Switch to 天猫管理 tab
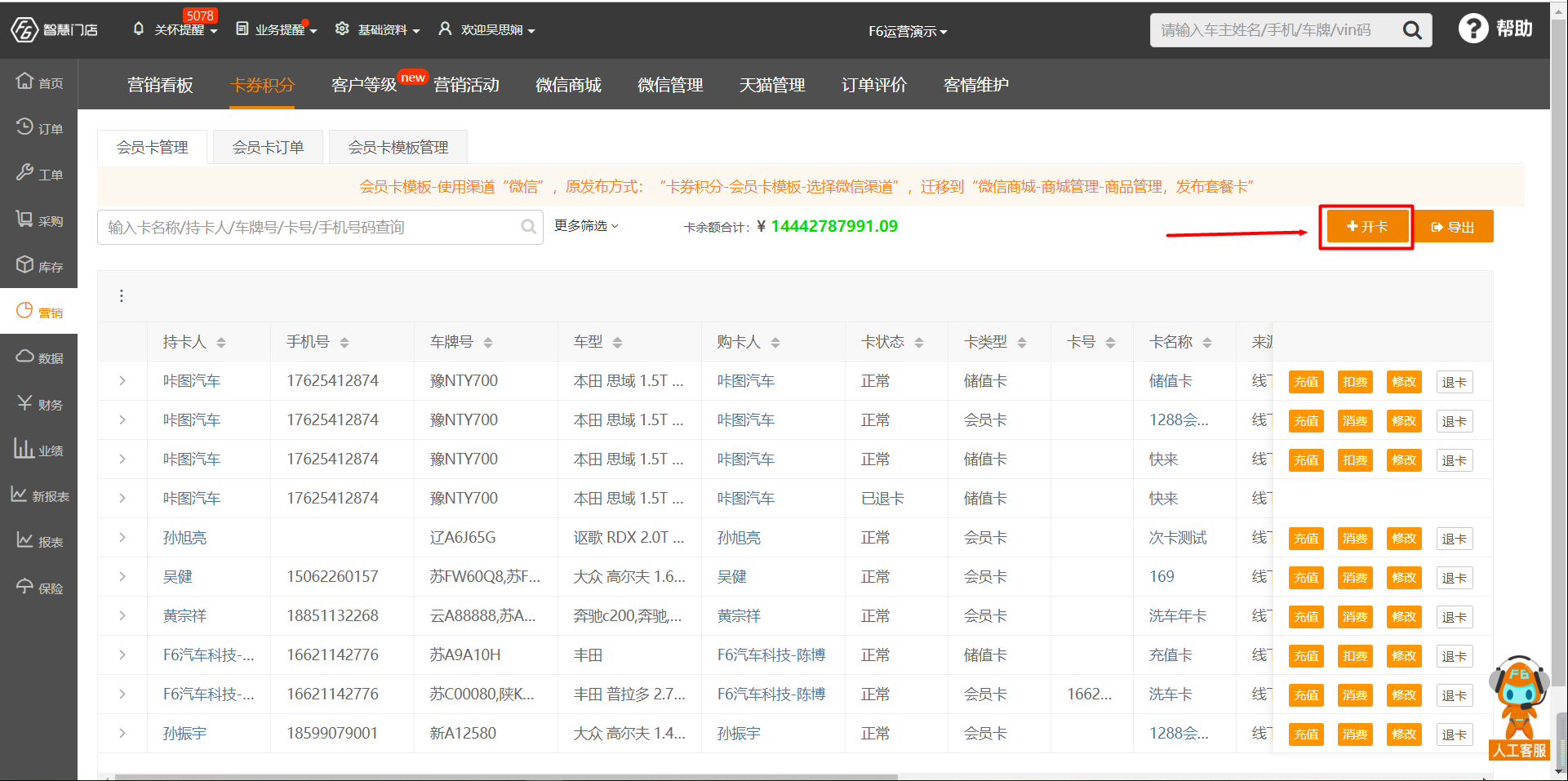1568x781 pixels. (772, 85)
